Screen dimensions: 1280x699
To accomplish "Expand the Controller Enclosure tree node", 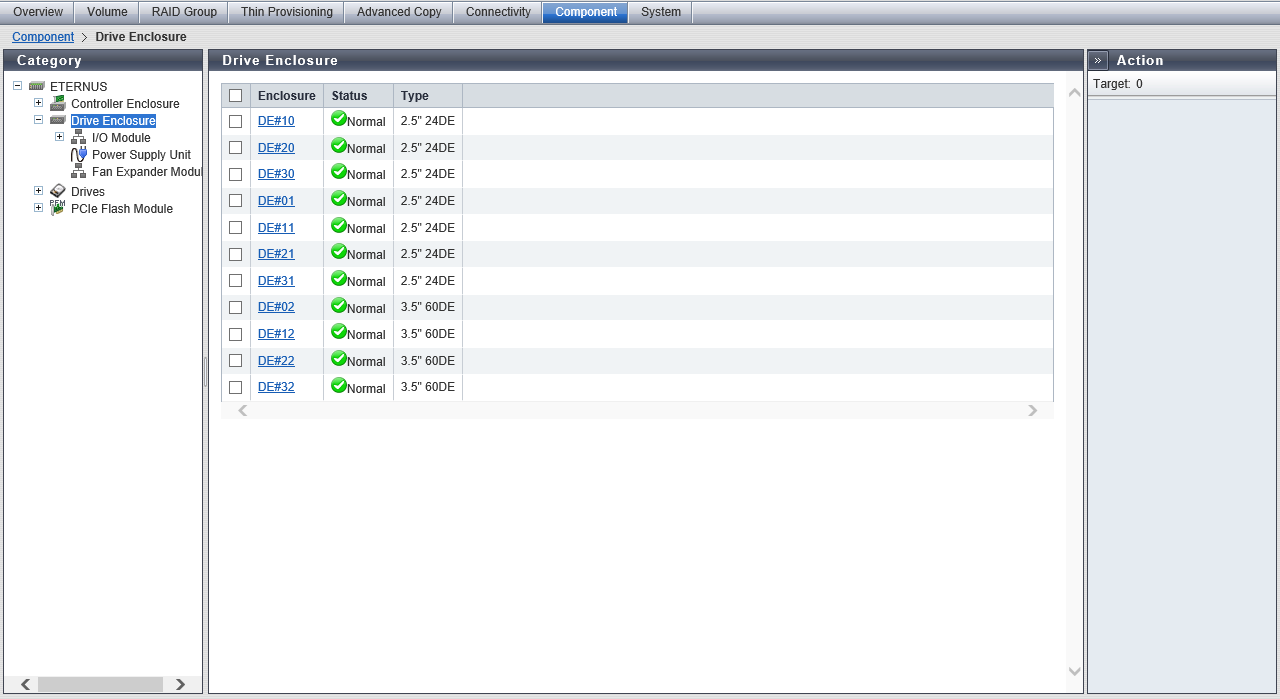I will (x=38, y=103).
